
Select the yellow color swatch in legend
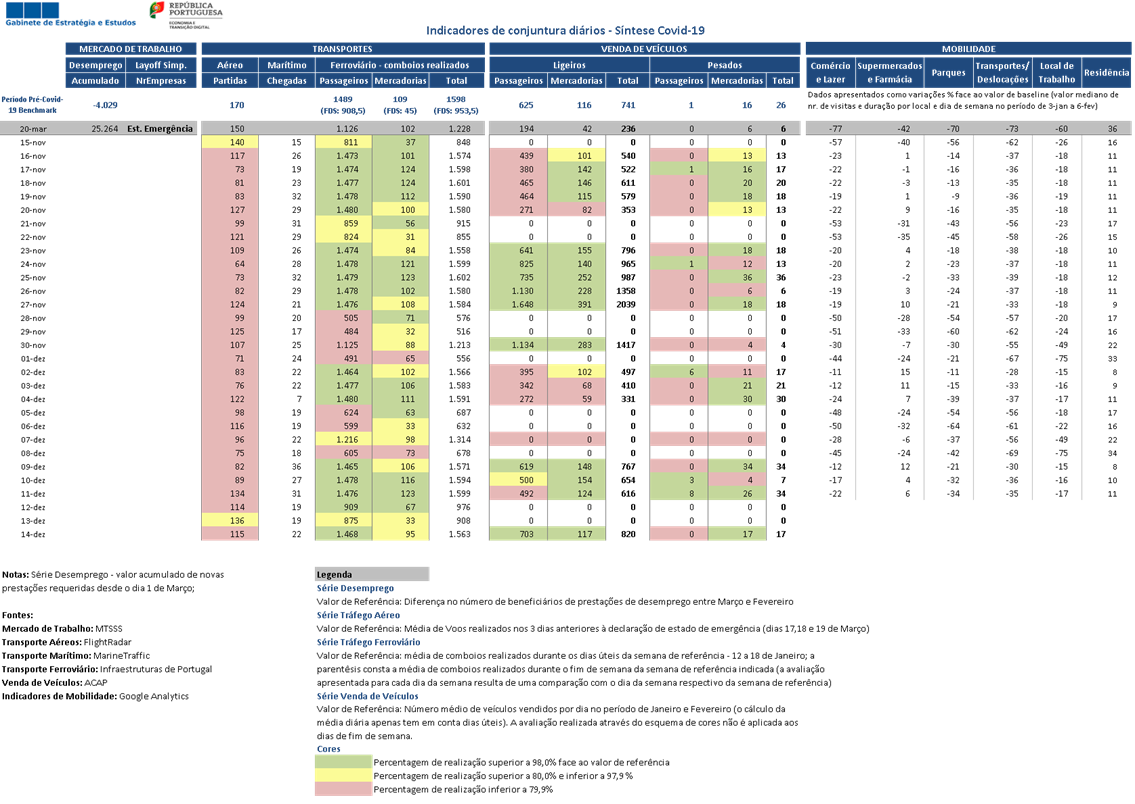click(x=343, y=775)
